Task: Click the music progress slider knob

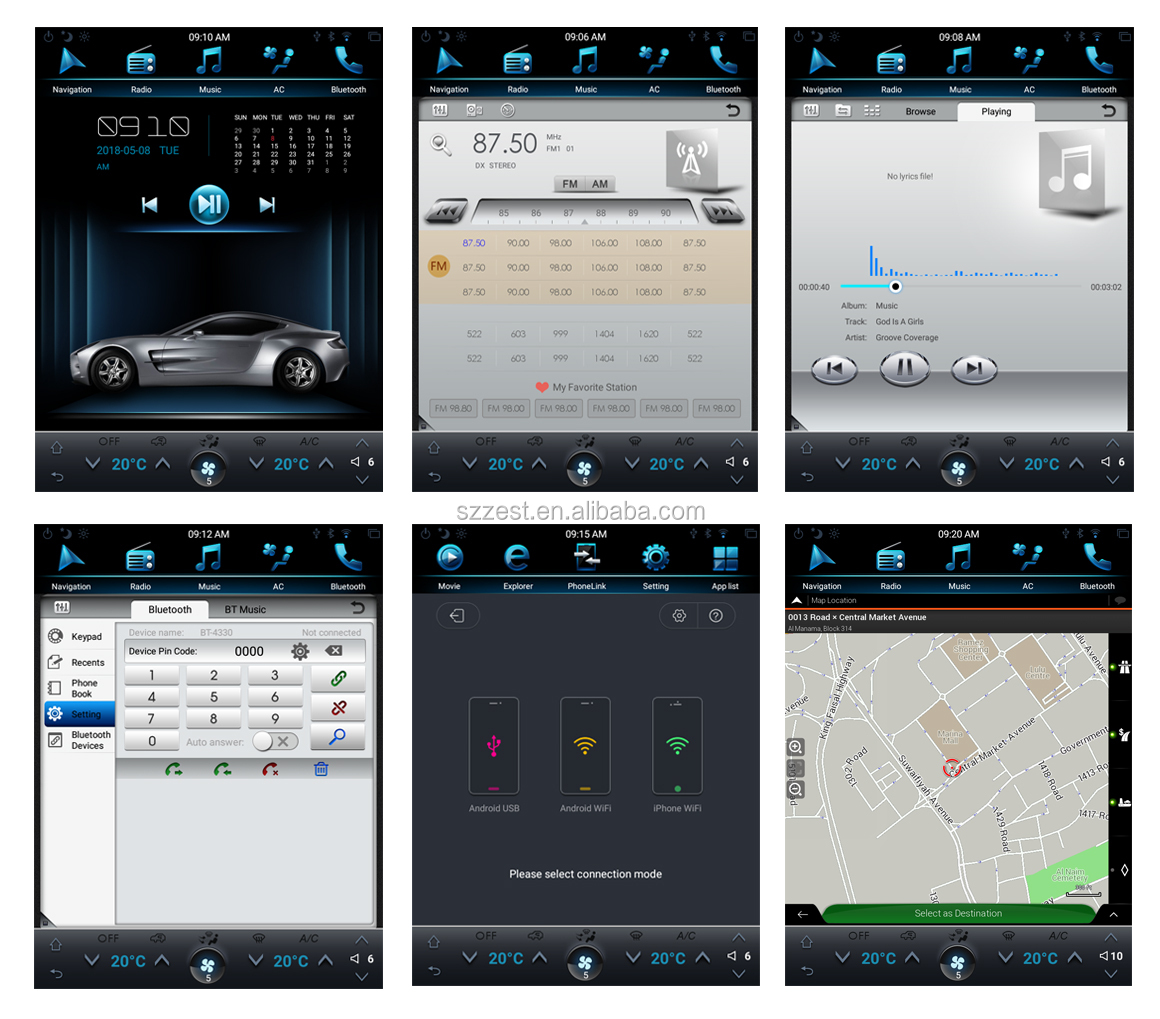Action: pyautogui.click(x=895, y=286)
